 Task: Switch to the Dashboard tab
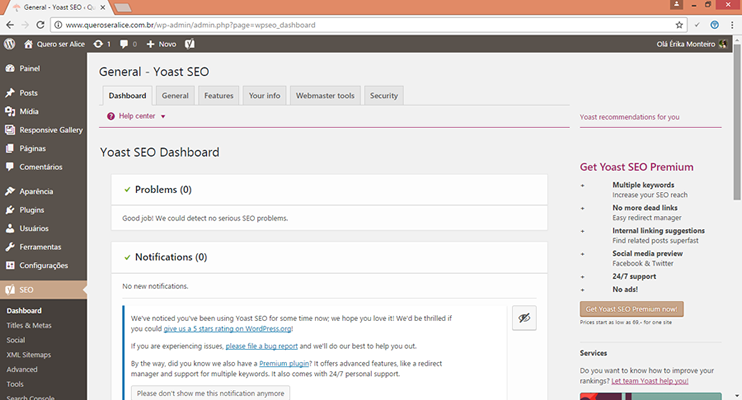(127, 96)
